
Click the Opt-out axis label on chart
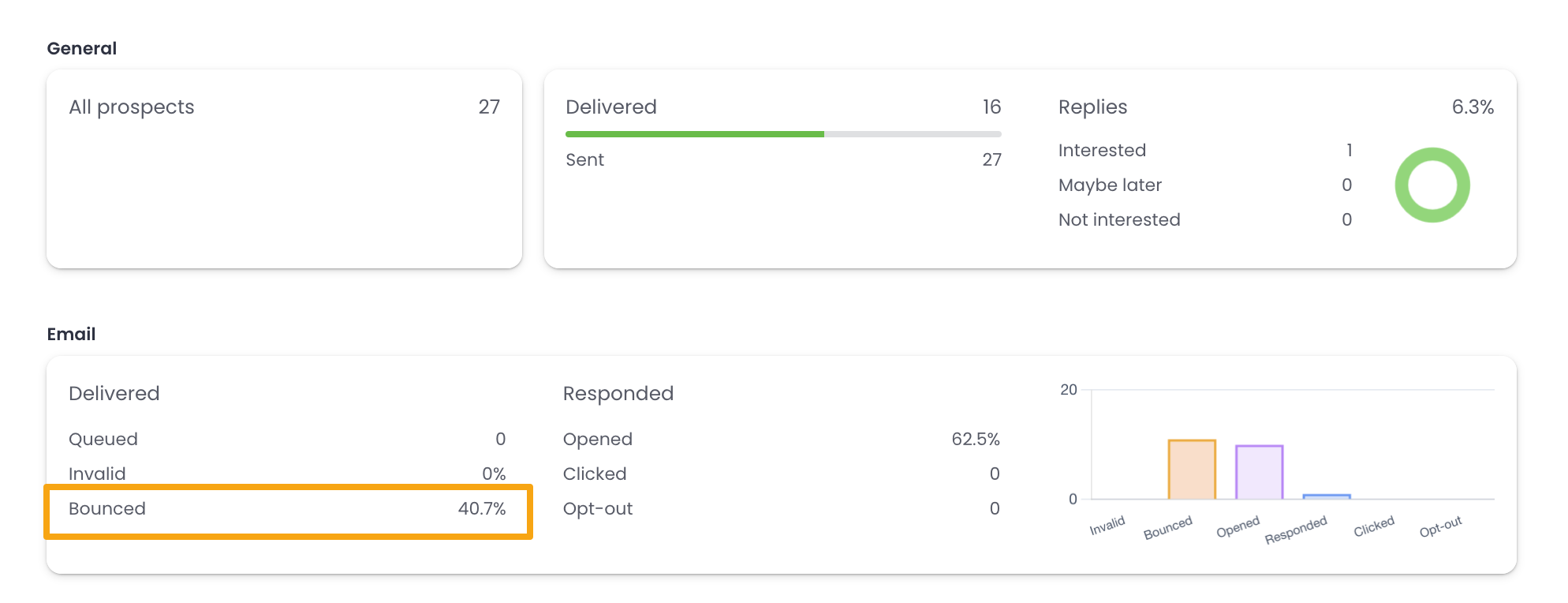tap(1440, 526)
